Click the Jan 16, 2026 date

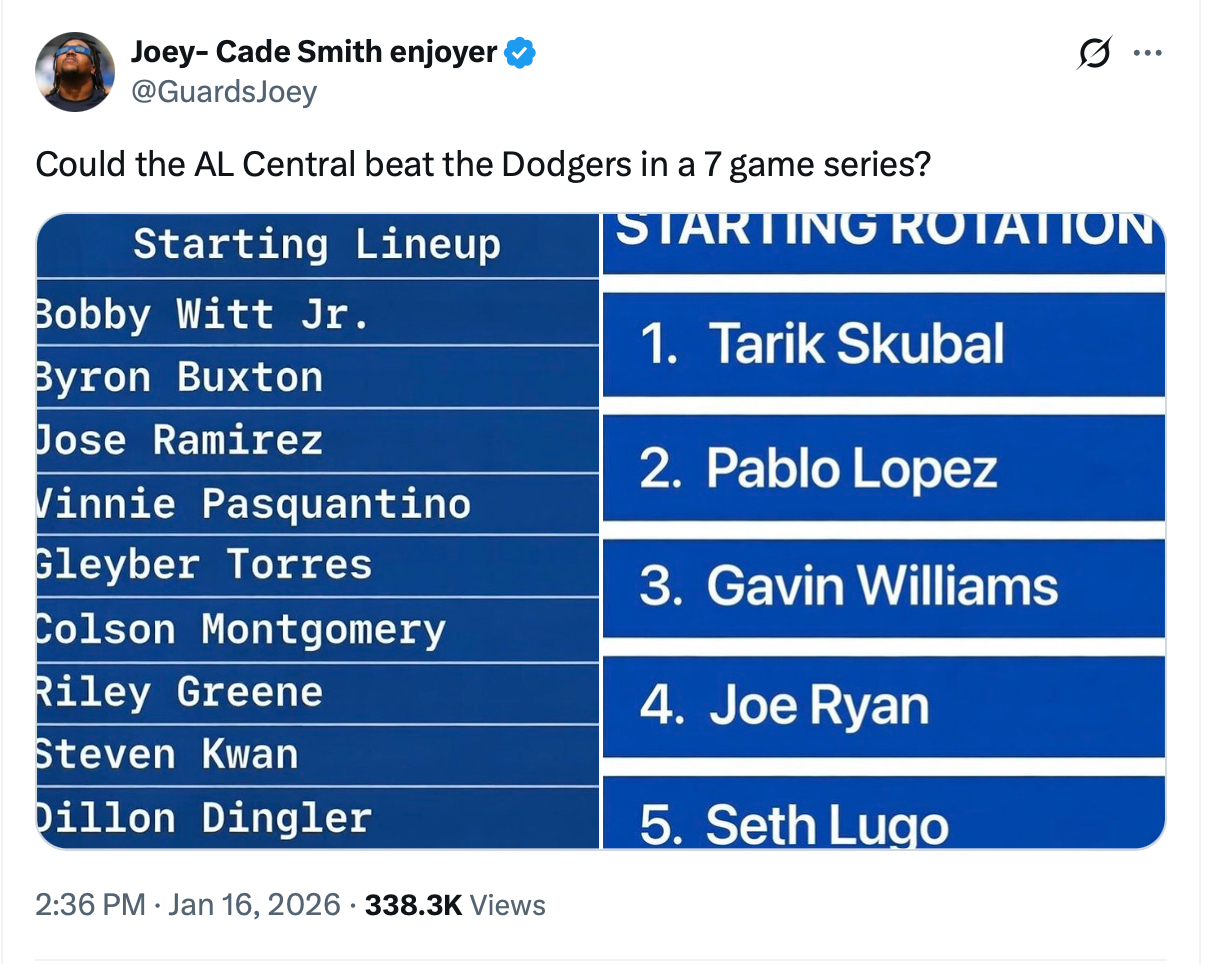pyautogui.click(x=255, y=905)
